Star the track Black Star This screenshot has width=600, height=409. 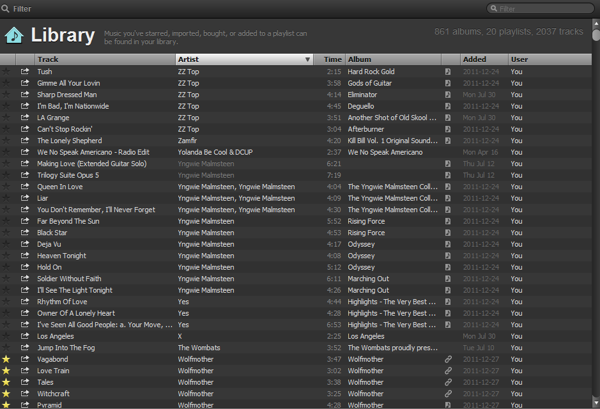pyautogui.click(x=6, y=232)
